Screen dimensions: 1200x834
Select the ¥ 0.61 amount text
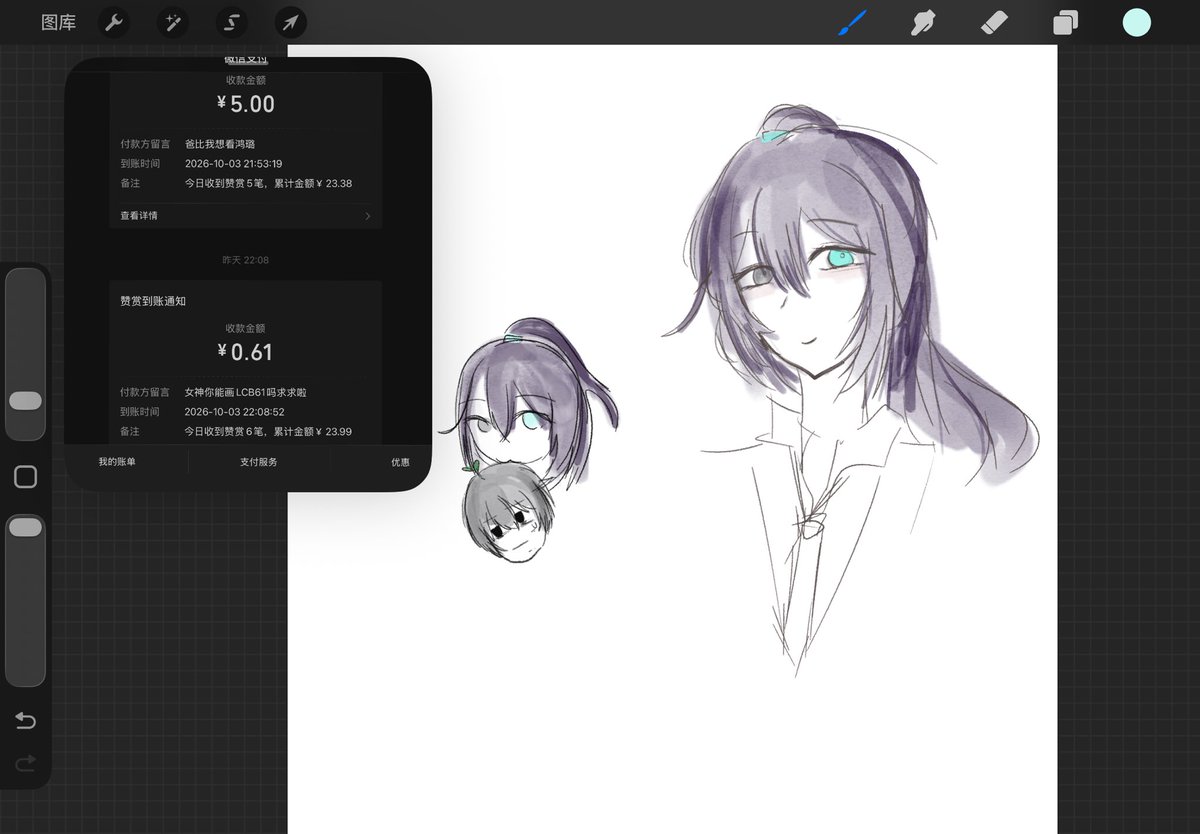pos(245,352)
